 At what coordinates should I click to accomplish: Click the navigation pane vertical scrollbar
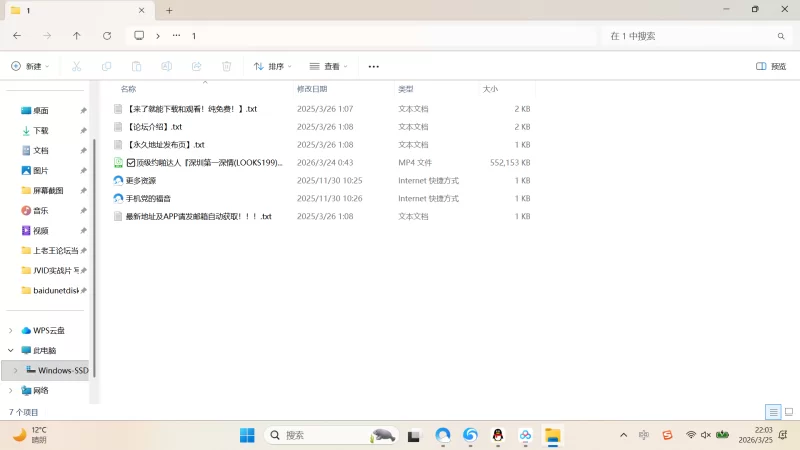point(93,250)
